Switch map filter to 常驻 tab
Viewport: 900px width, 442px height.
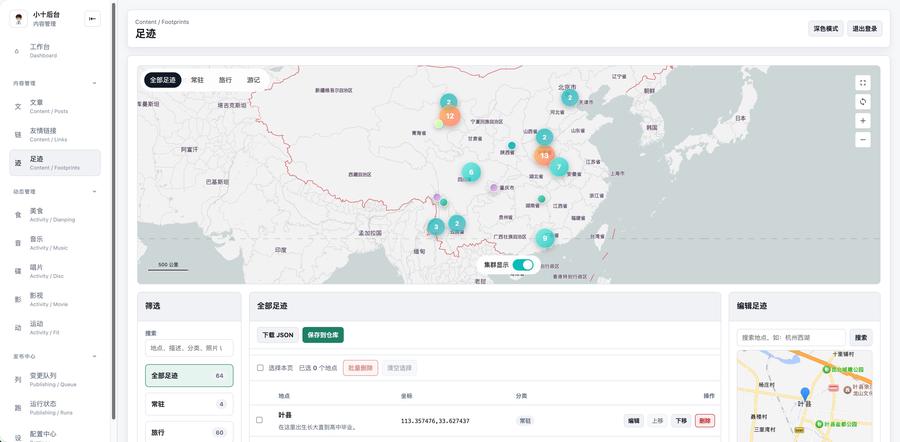197,80
